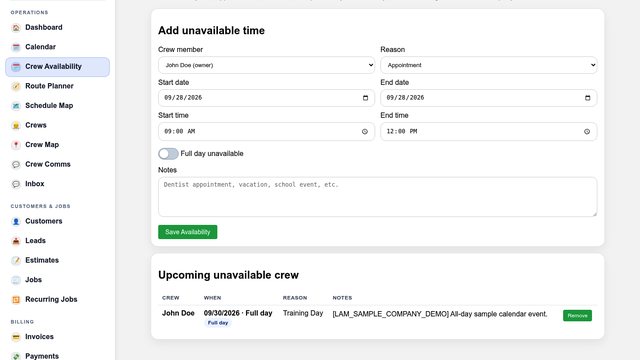
Task: Open Calendar from the sidebar menu
Action: [58, 47]
